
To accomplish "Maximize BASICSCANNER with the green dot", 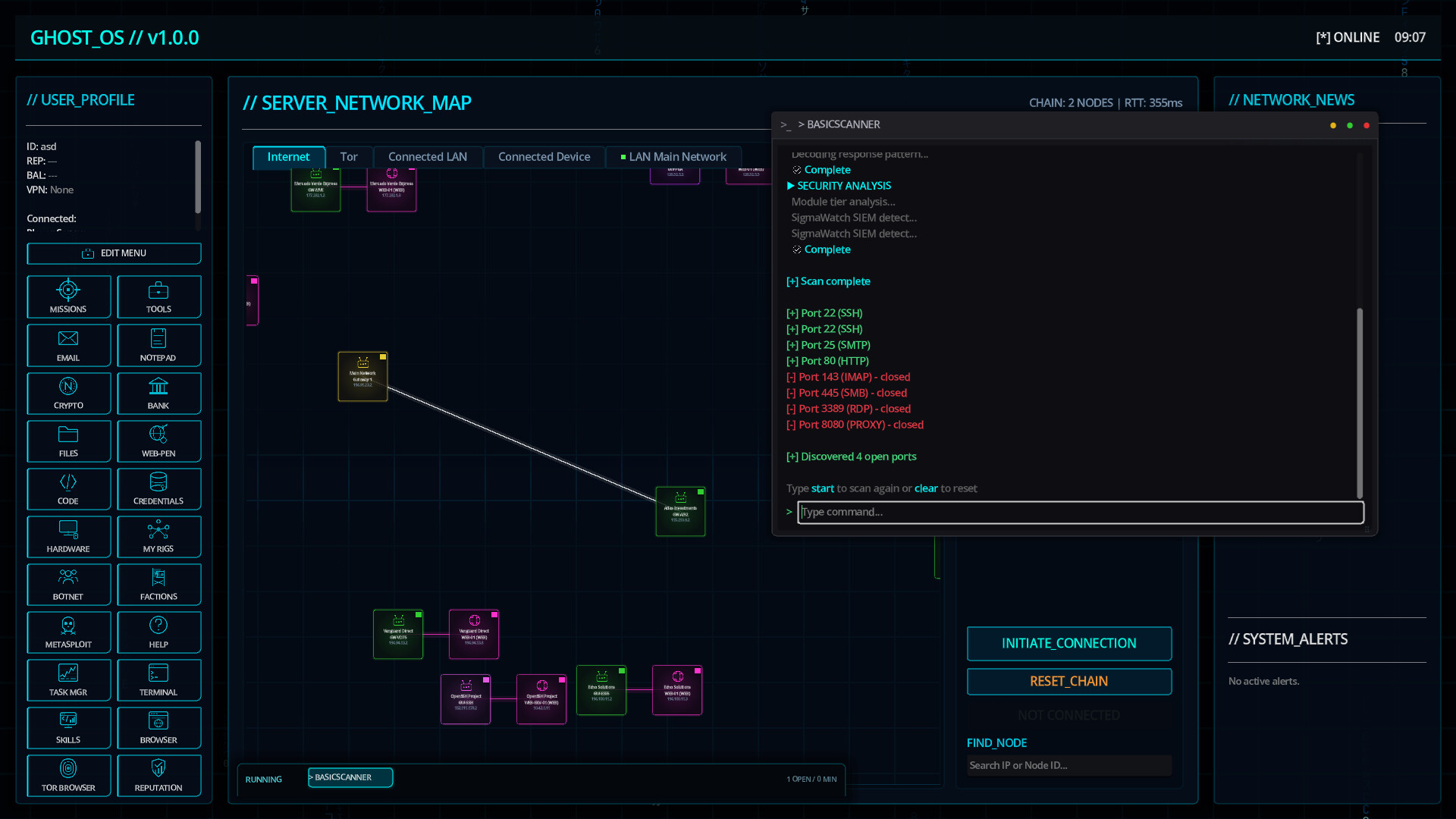I will coord(1350,126).
